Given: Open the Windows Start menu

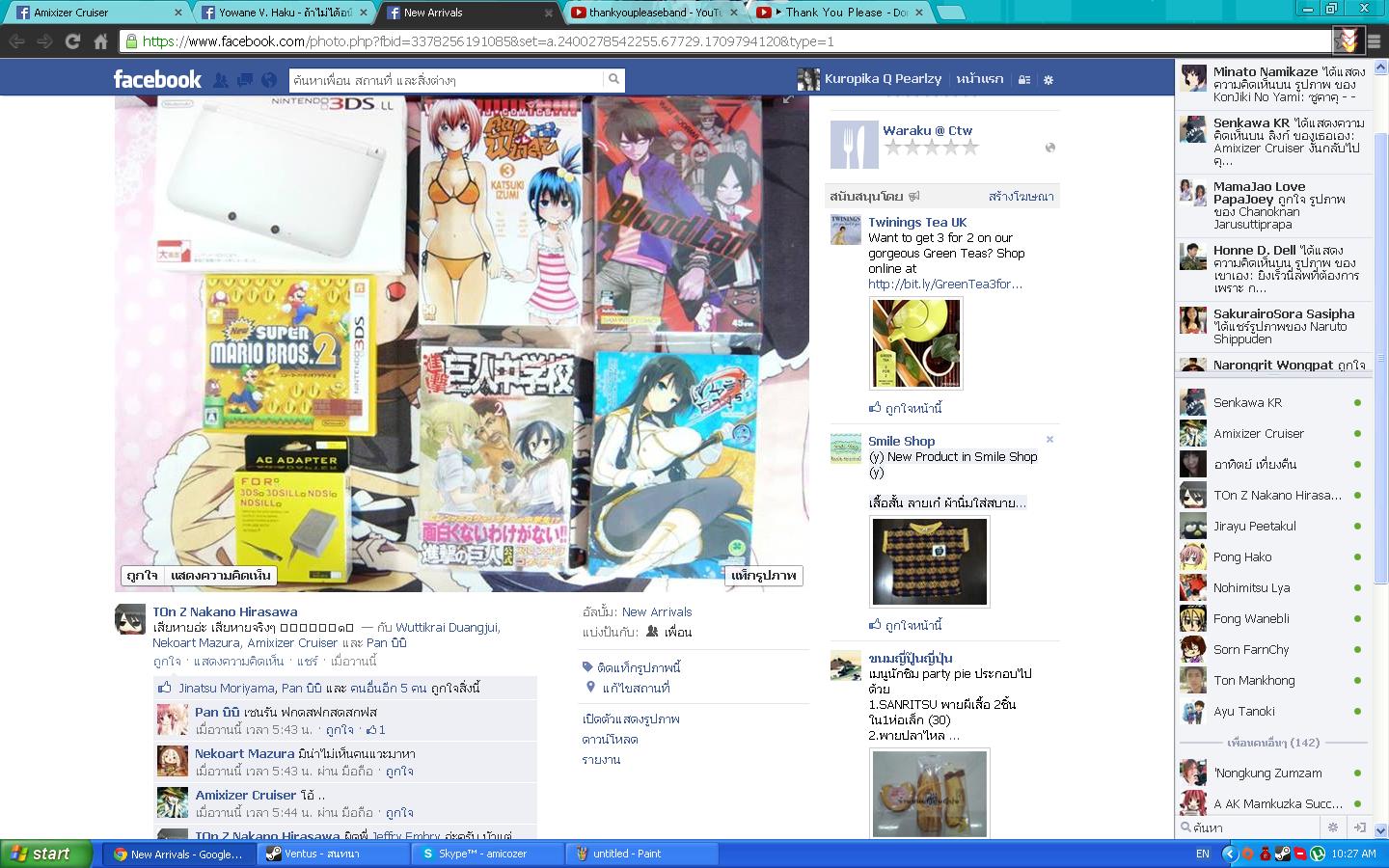Looking at the screenshot, I should [45, 854].
